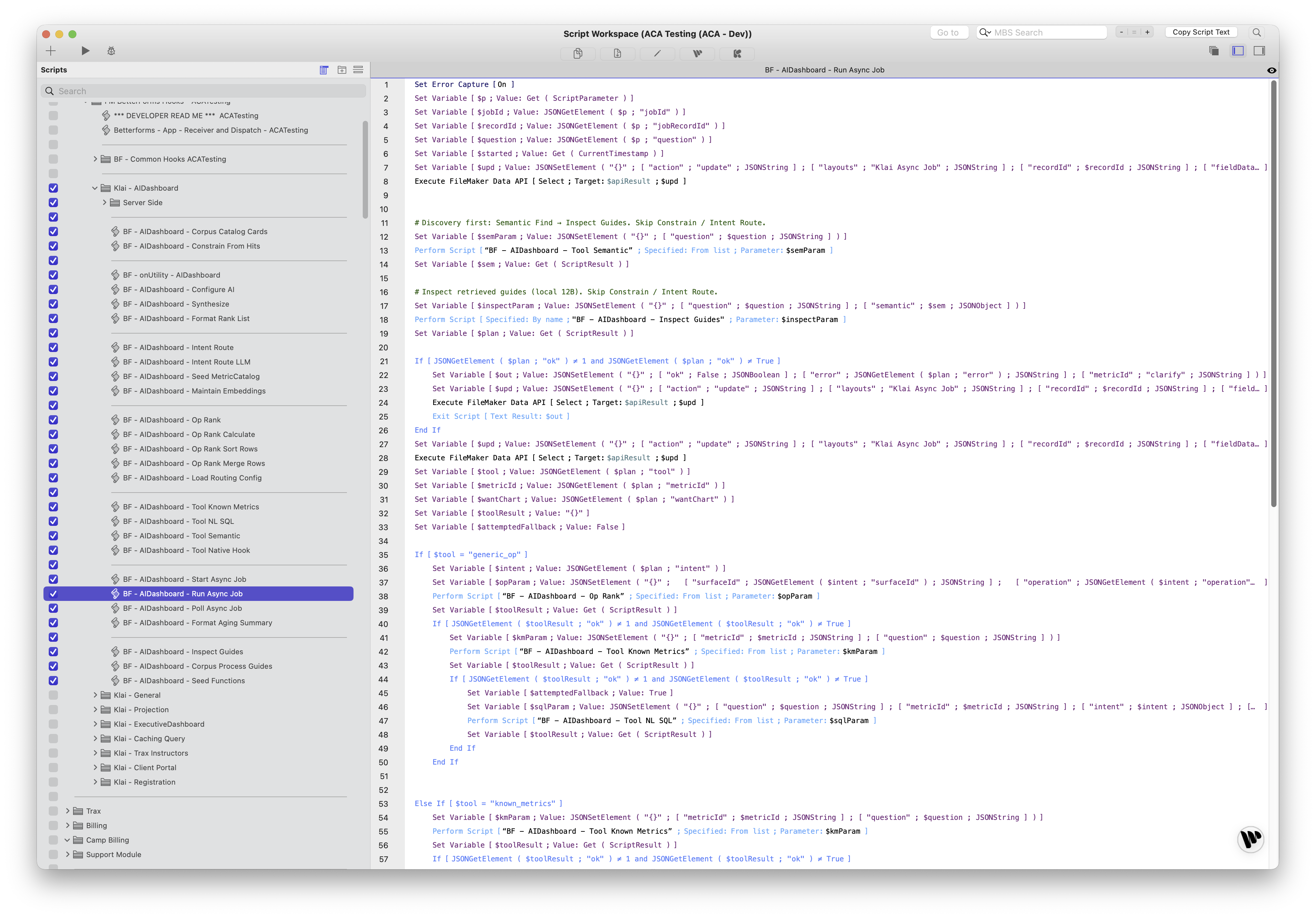This screenshot has width=1316, height=918.
Task: Click script icon beside Inspect Guides
Action: [115, 652]
